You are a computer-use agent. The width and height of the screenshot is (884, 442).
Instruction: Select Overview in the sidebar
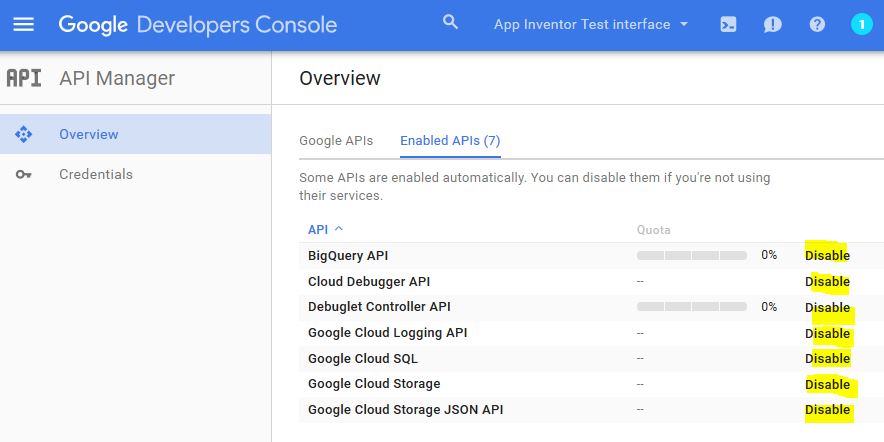coord(135,134)
